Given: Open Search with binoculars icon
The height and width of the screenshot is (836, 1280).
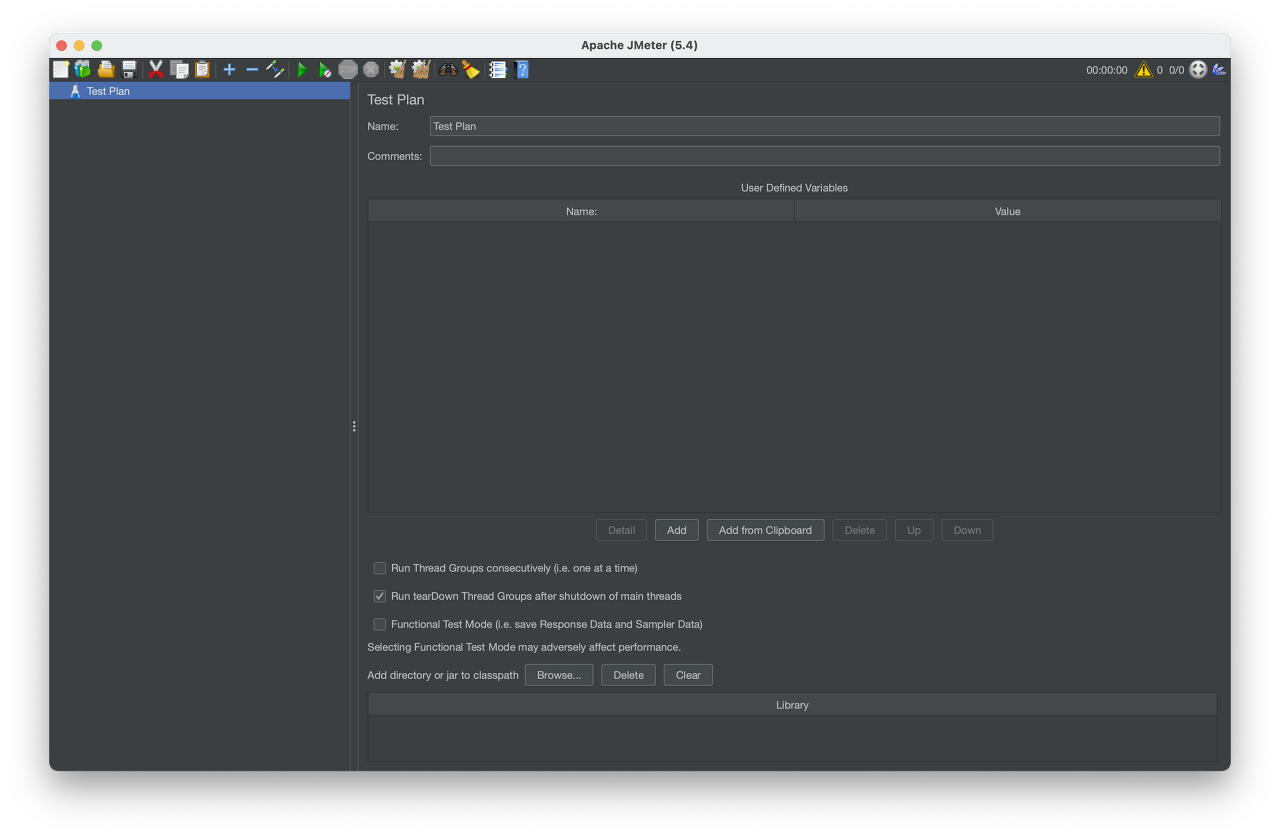Looking at the screenshot, I should pyautogui.click(x=448, y=70).
